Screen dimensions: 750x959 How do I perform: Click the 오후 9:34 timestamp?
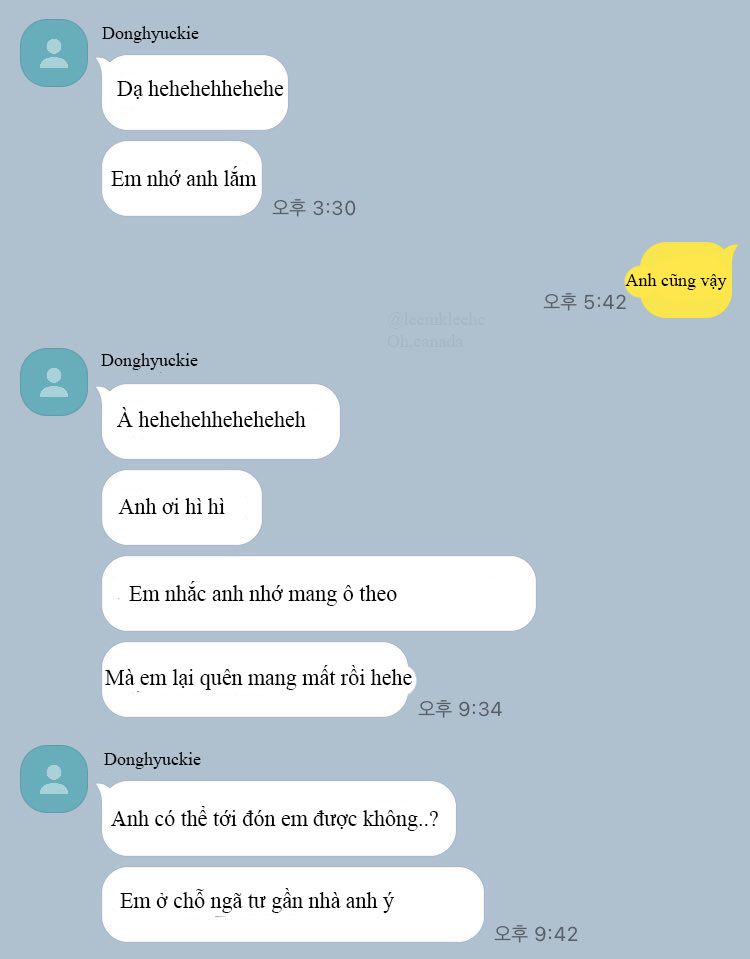pos(460,709)
